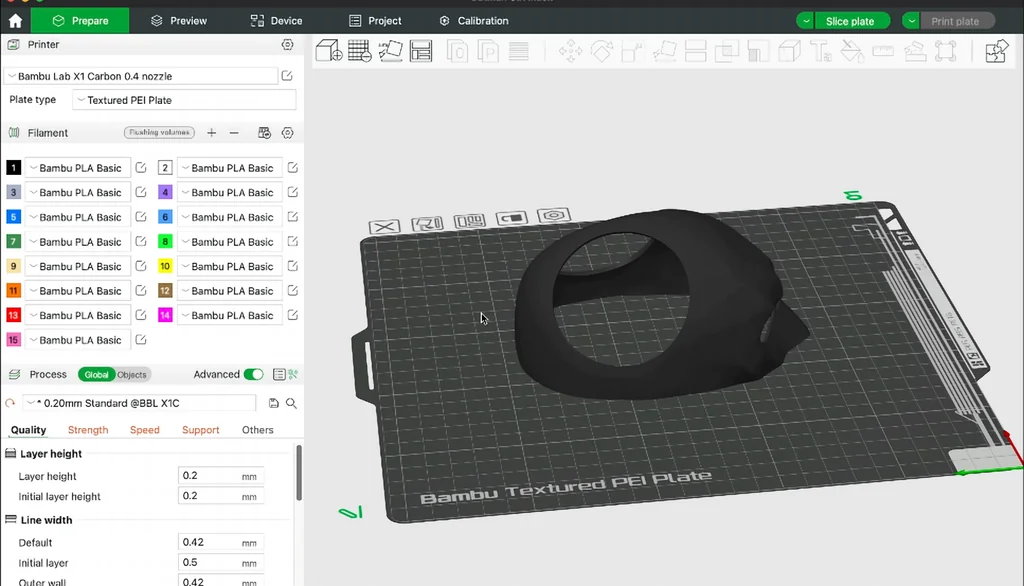Click filament 4 purple color swatch

click(165, 192)
